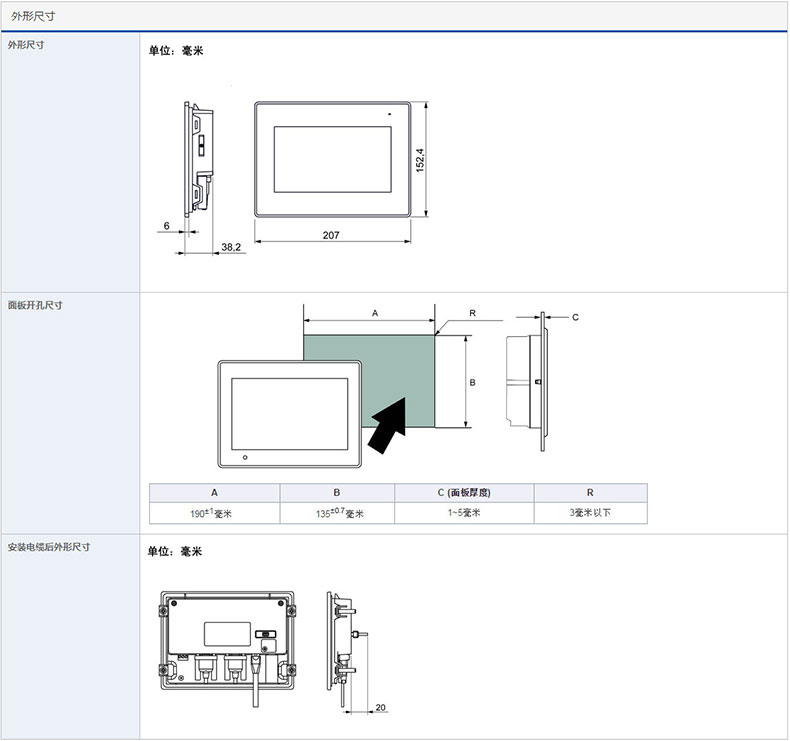Click the C (面板厚度) table header
The height and width of the screenshot is (741, 790).
point(464,493)
